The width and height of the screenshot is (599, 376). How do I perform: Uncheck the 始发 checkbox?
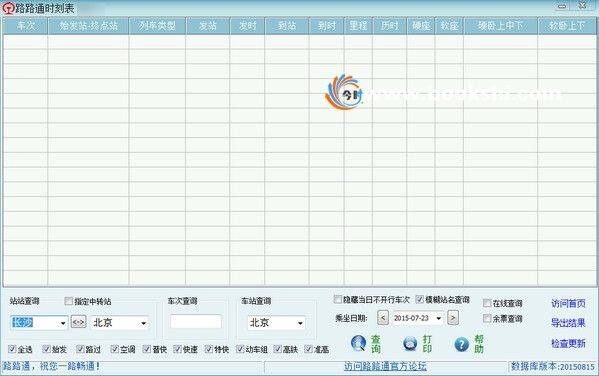click(x=46, y=348)
